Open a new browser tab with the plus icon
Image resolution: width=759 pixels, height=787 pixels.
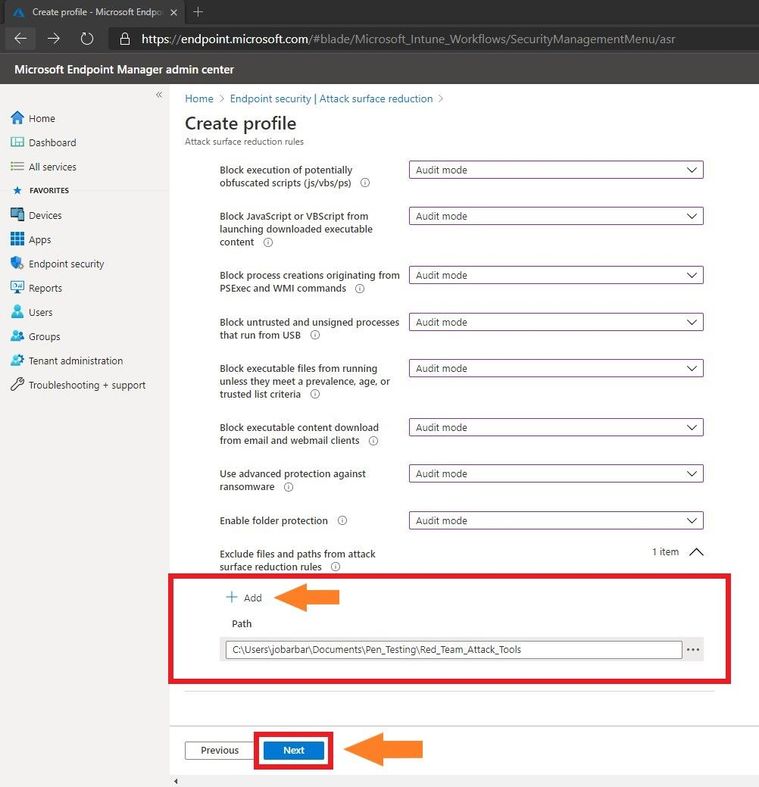pyautogui.click(x=198, y=12)
